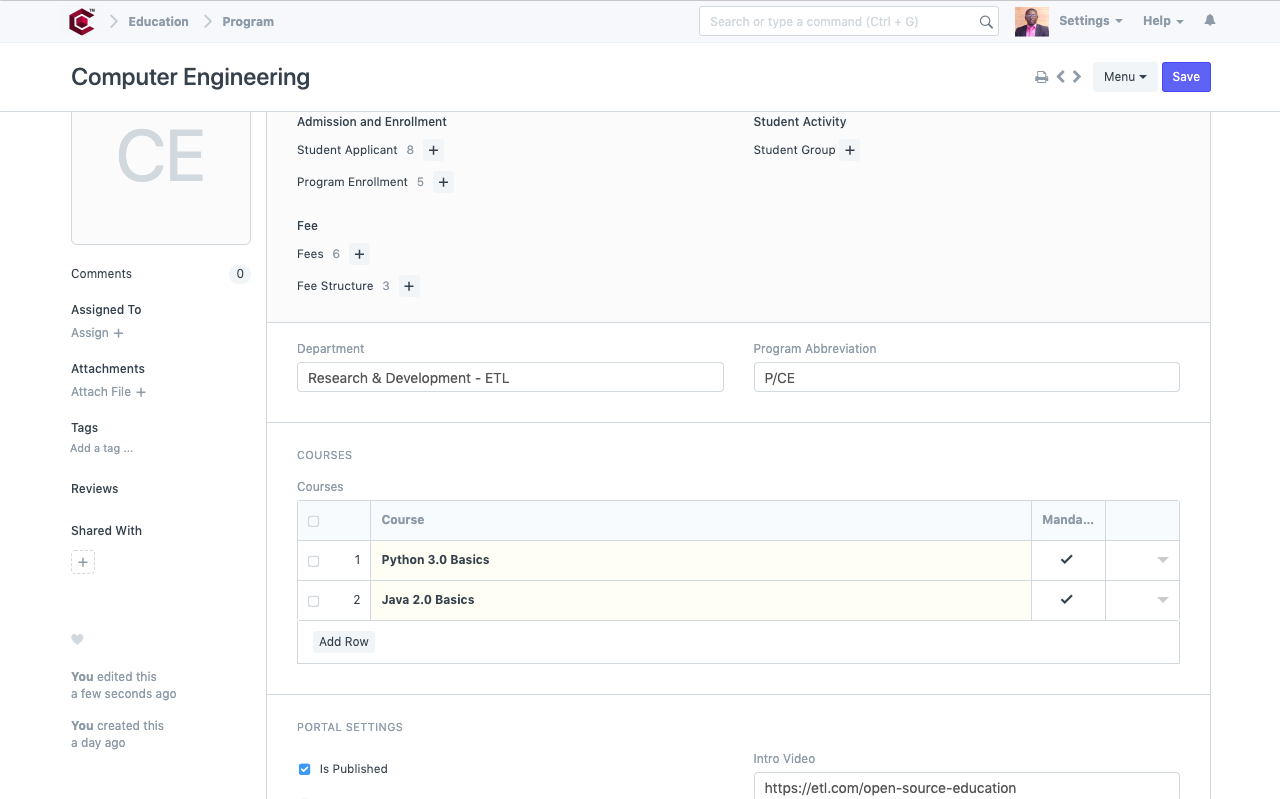Click plus icon beside Fee Structure
This screenshot has height=799, width=1280.
point(409,286)
